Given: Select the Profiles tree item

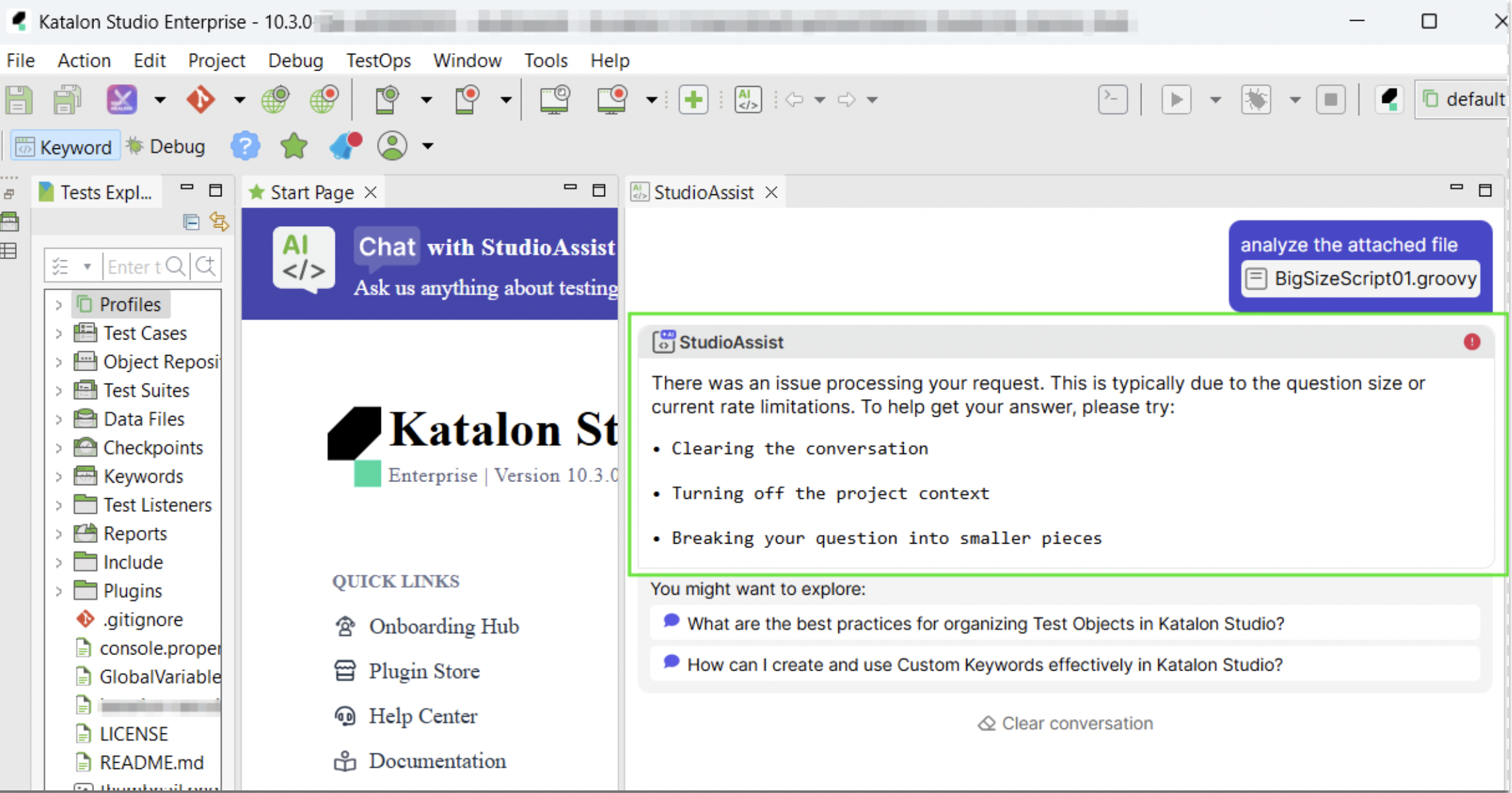Looking at the screenshot, I should point(120,305).
